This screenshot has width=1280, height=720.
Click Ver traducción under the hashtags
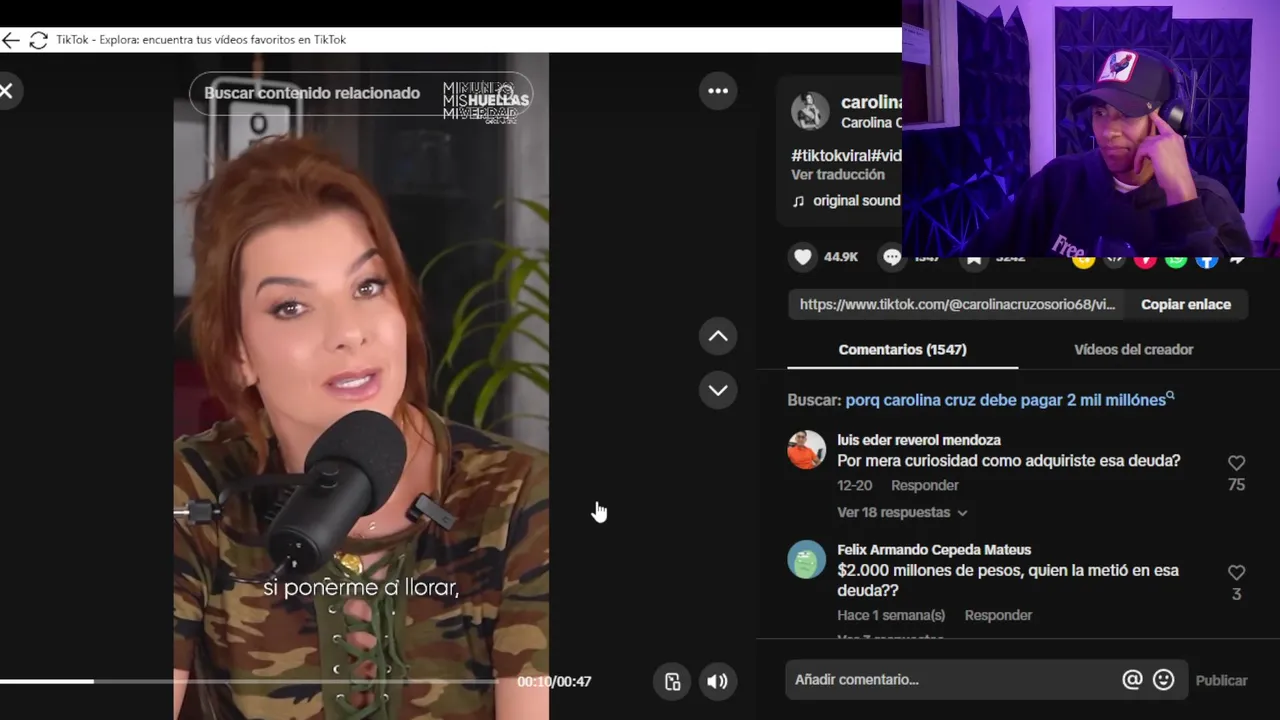pos(837,174)
